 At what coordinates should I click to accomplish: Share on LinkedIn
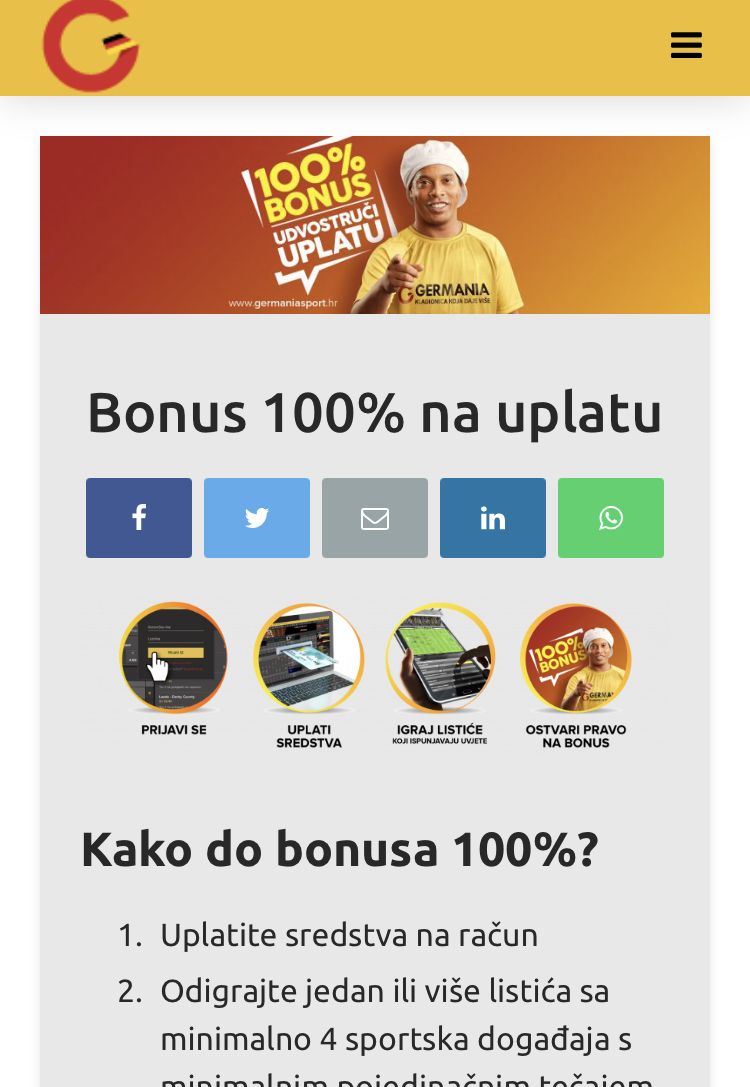point(493,518)
